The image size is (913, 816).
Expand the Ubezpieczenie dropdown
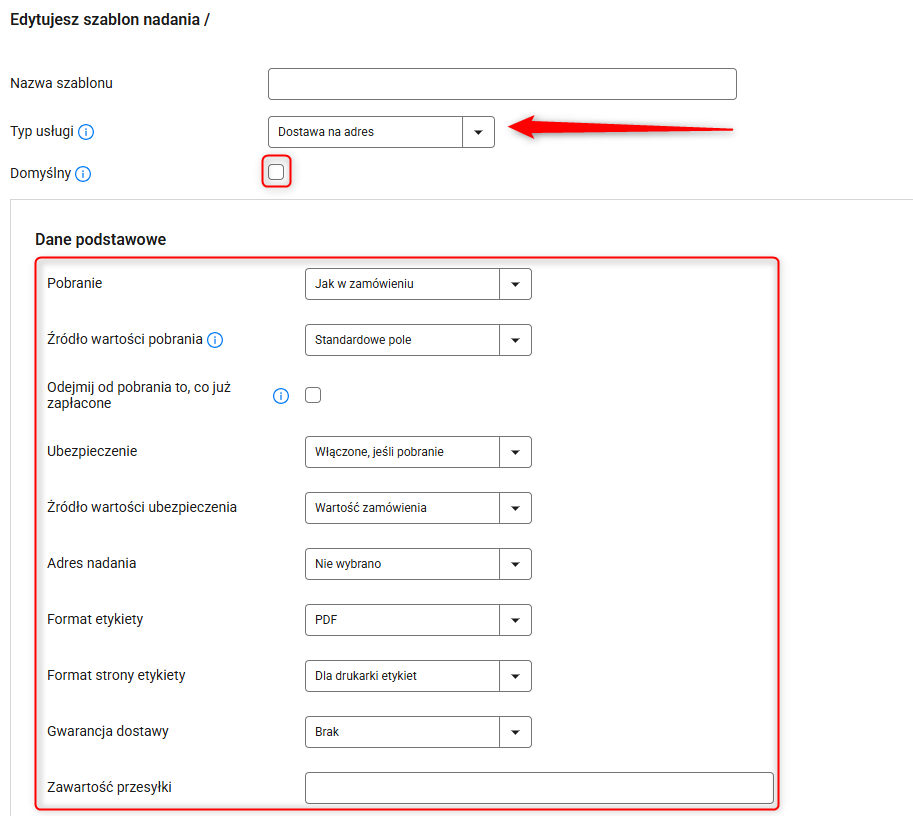pos(417,452)
